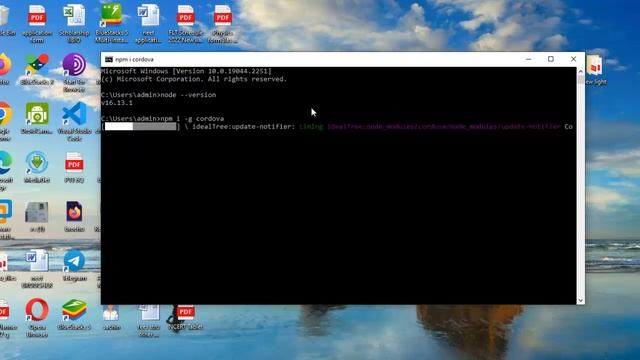640x360 pixels.
Task: Click the 'npm i cordova' window title text
Action: [x=134, y=60]
